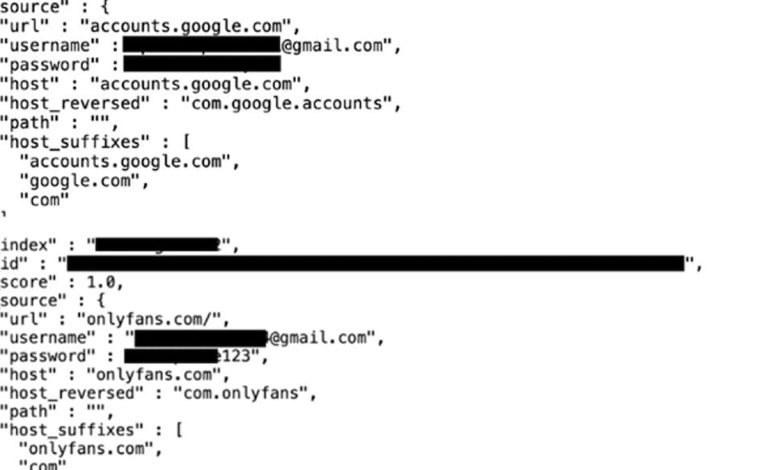Select the @gmail.com text in the Google entry username
Screen dimensions: 780x470
click(332, 45)
